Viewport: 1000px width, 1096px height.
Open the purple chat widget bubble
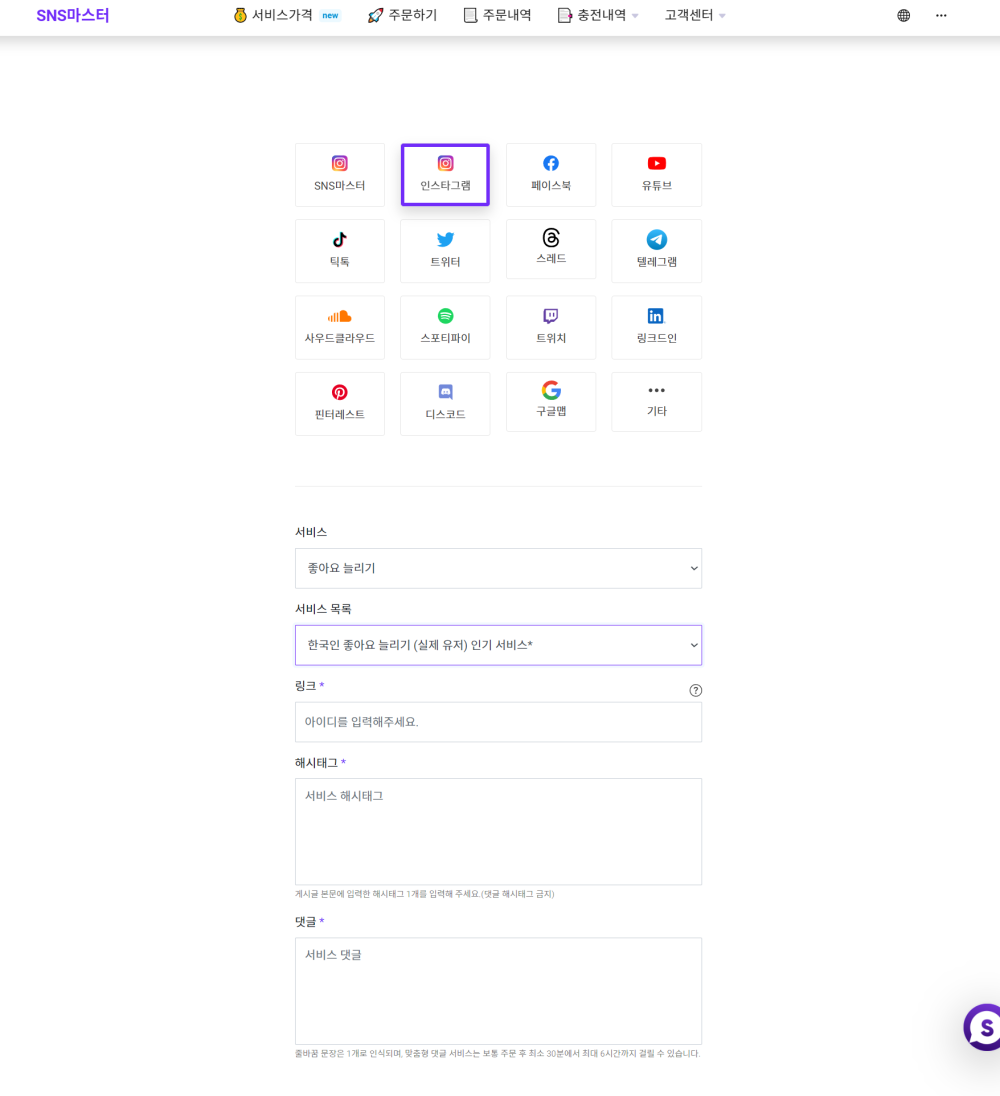pos(983,1027)
